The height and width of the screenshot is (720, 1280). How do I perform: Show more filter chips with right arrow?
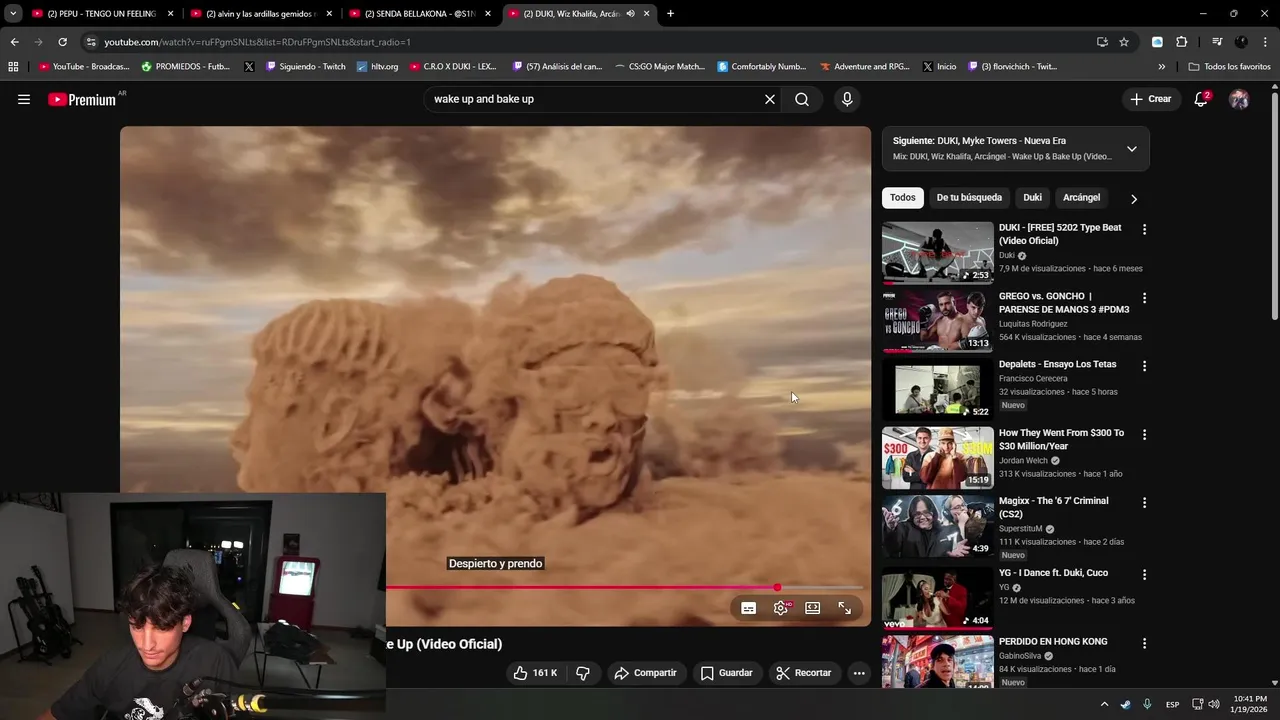(1133, 199)
